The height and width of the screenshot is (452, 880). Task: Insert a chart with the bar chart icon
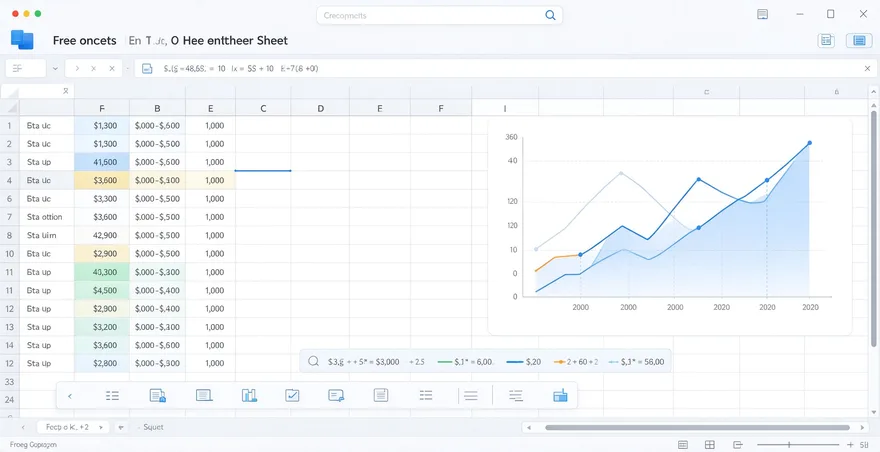coord(249,396)
